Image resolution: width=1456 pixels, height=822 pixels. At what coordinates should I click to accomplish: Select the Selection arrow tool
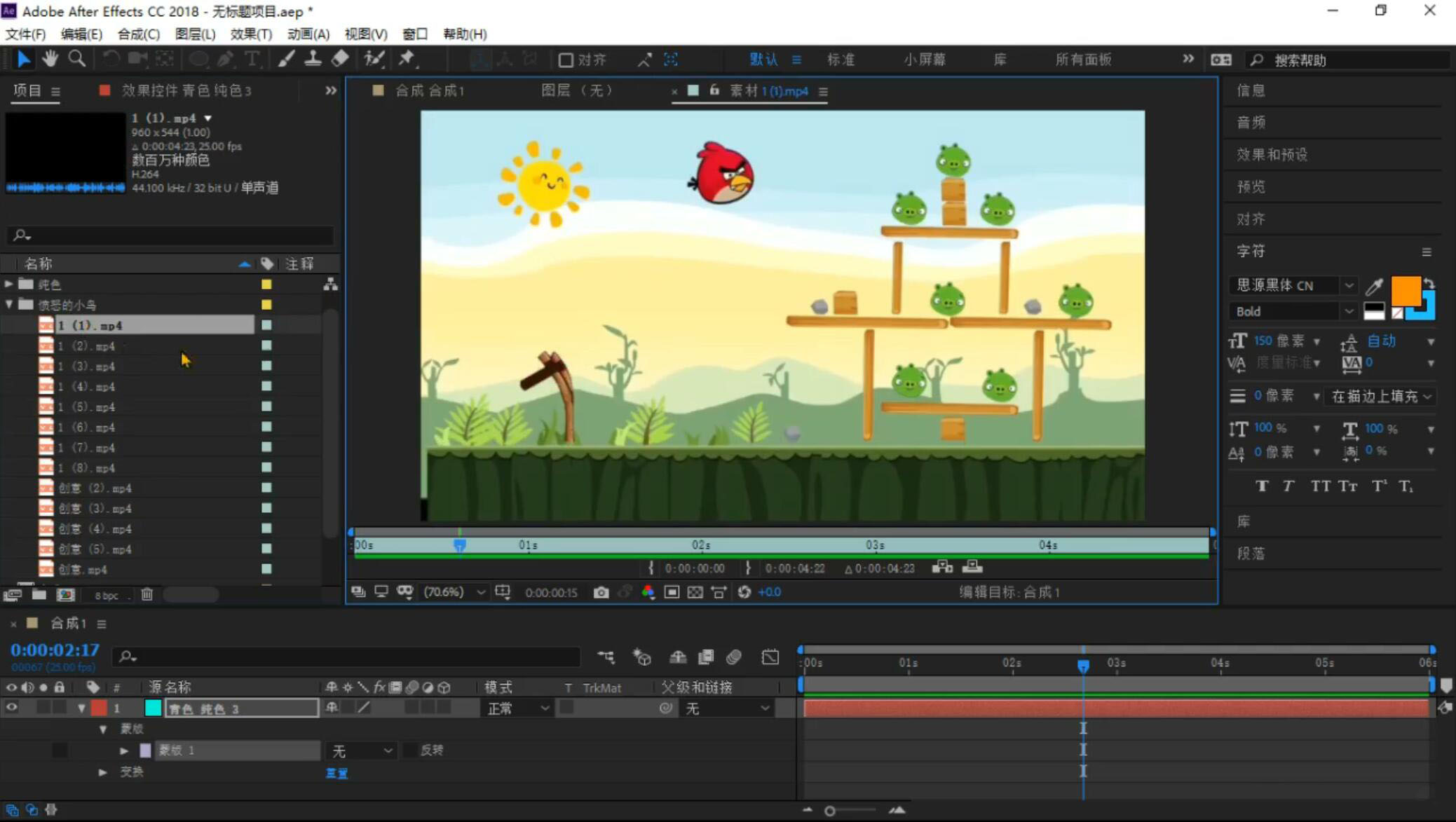coord(23,60)
